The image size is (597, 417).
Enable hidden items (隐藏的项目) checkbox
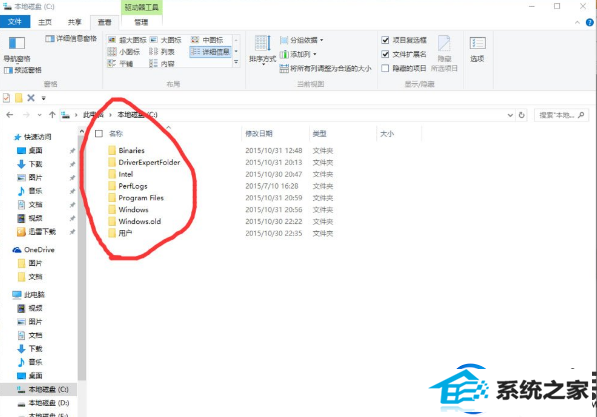(404, 68)
